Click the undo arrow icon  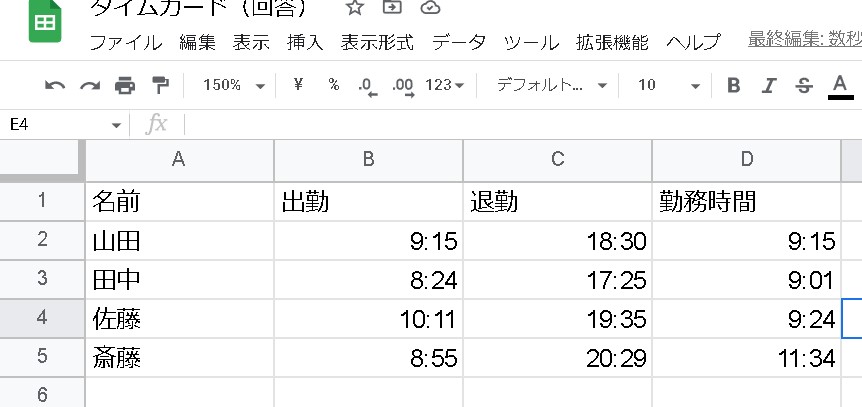click(x=55, y=85)
